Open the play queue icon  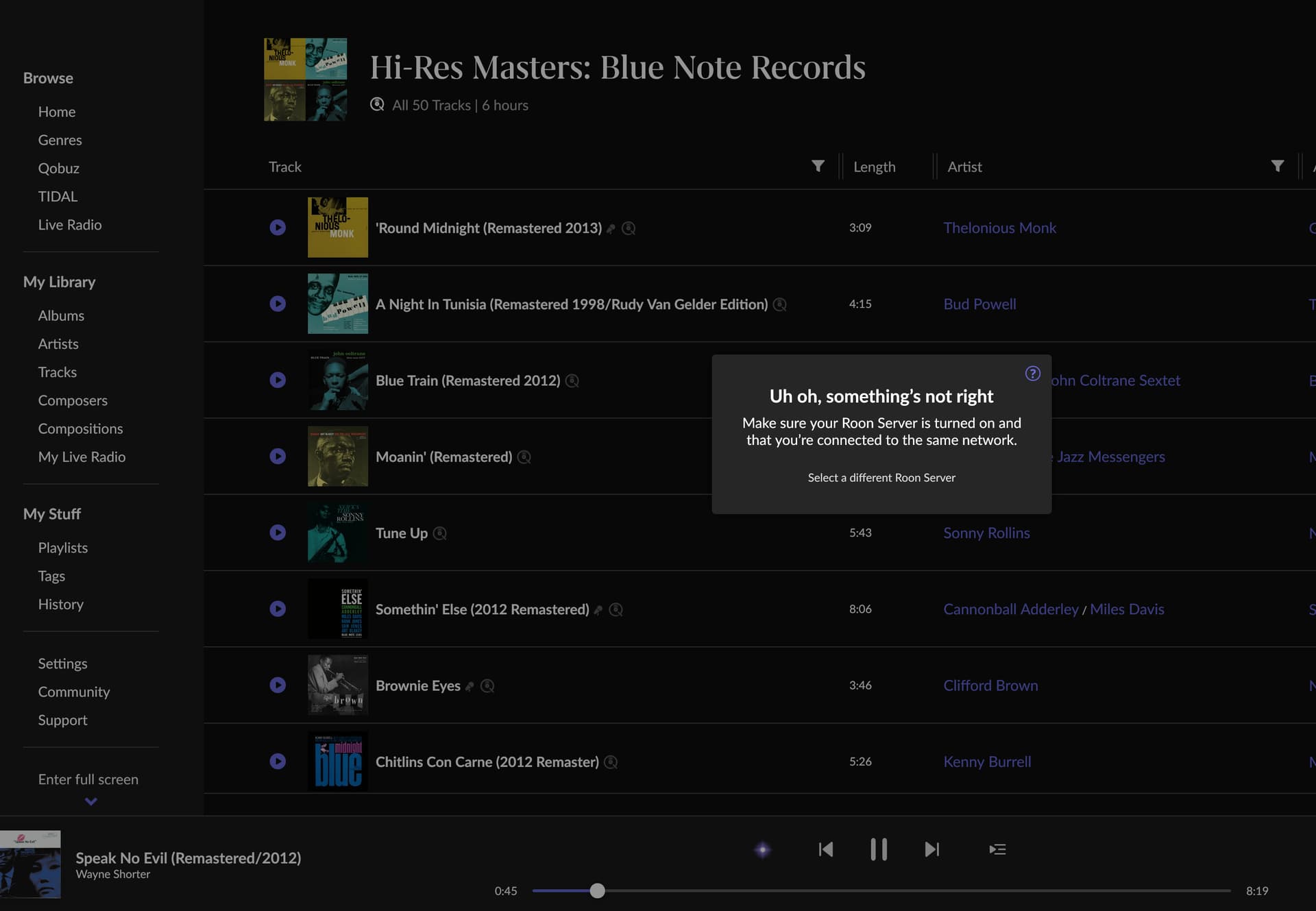point(998,850)
